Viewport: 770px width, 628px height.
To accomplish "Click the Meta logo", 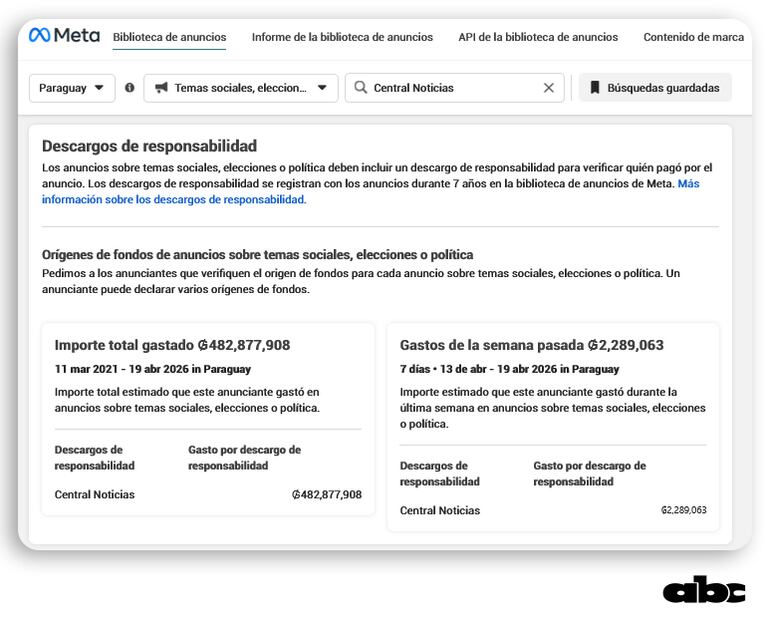I will coord(64,35).
